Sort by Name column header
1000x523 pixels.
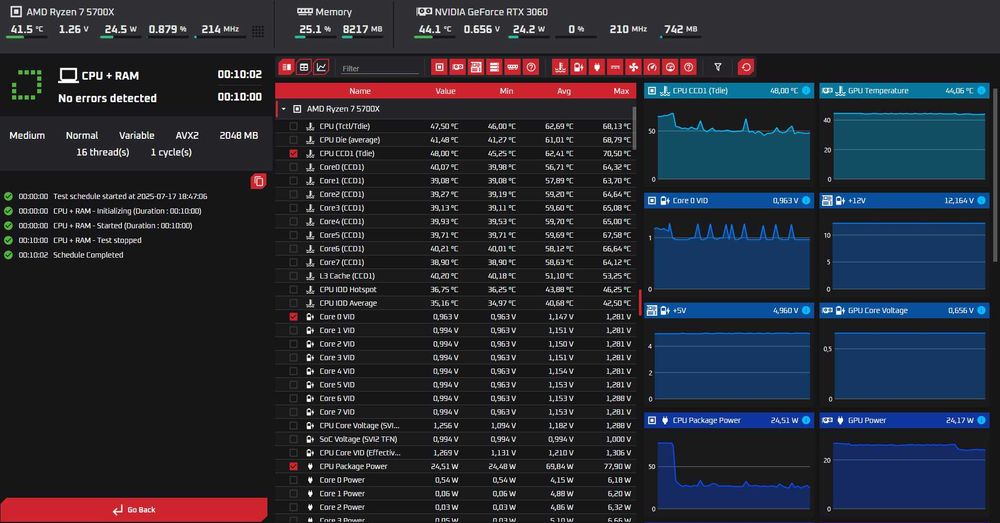click(360, 91)
